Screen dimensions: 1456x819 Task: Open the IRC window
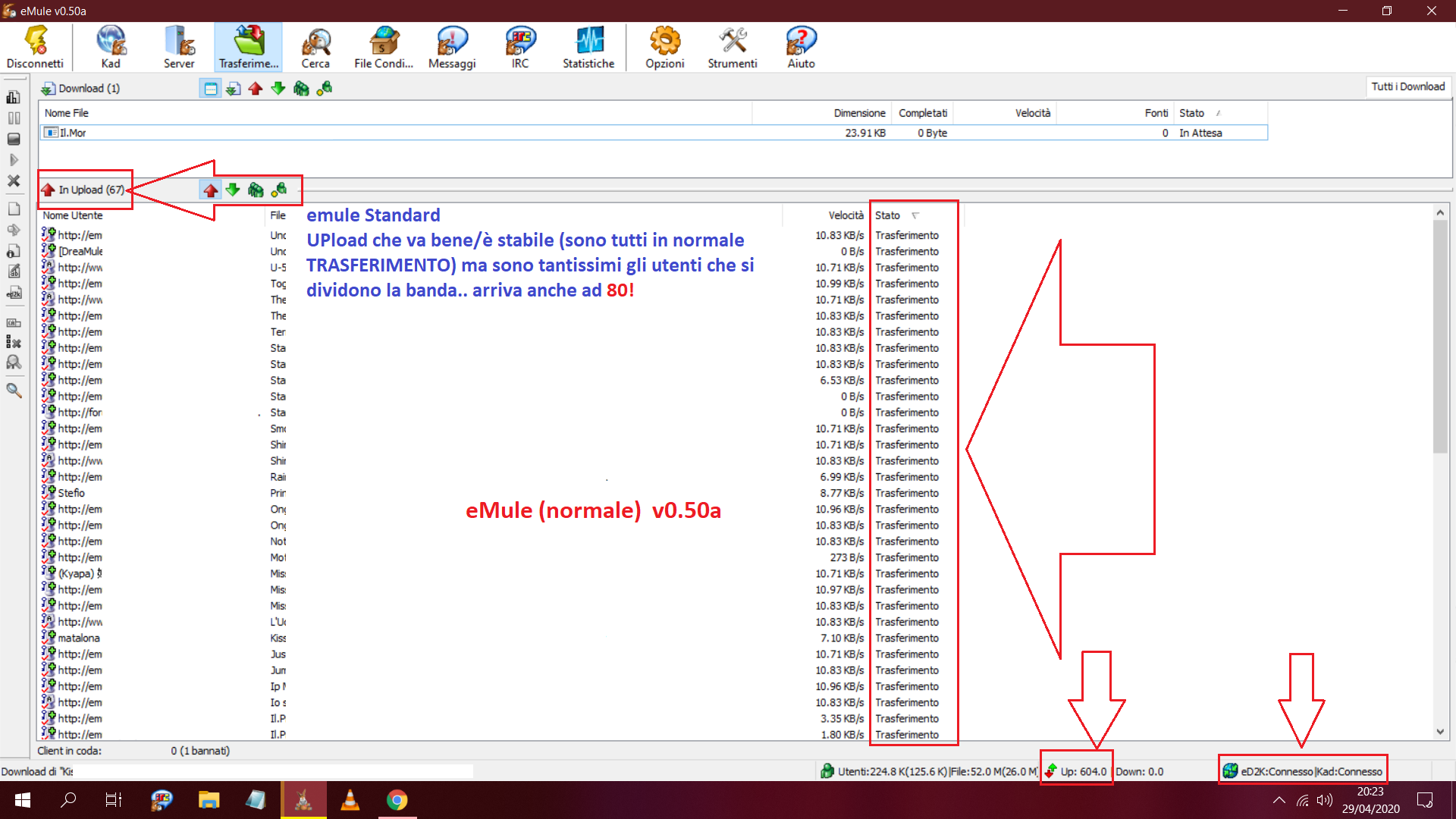pyautogui.click(x=520, y=47)
